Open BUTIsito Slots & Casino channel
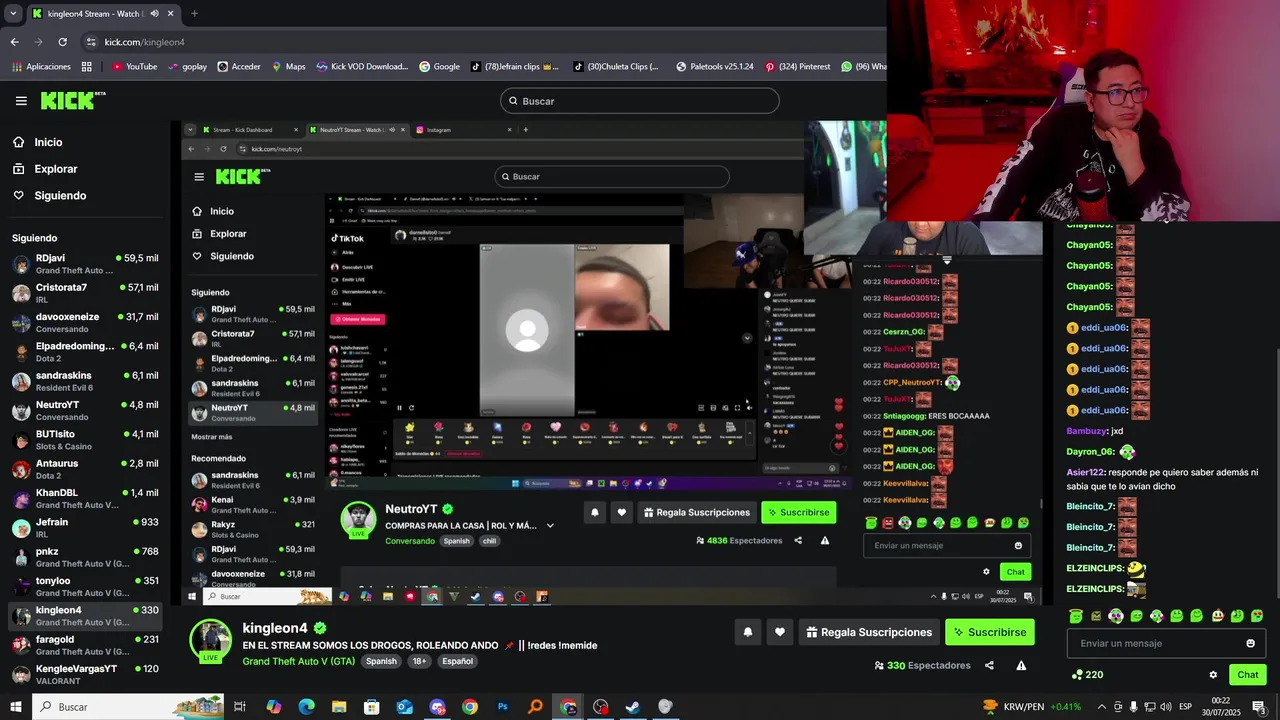Viewport: 1280px width, 720px height. click(85, 440)
